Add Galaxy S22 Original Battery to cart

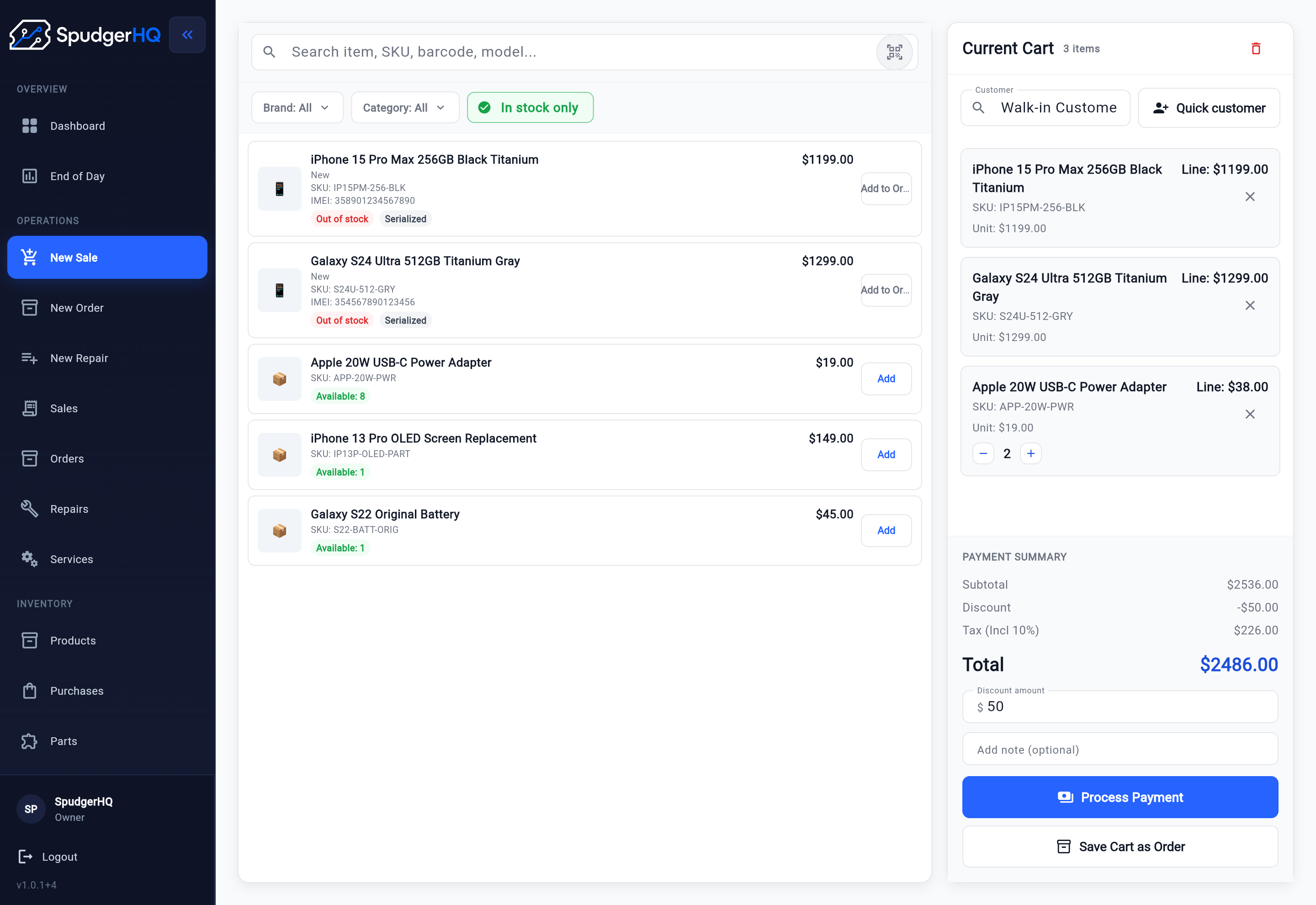[886, 531]
